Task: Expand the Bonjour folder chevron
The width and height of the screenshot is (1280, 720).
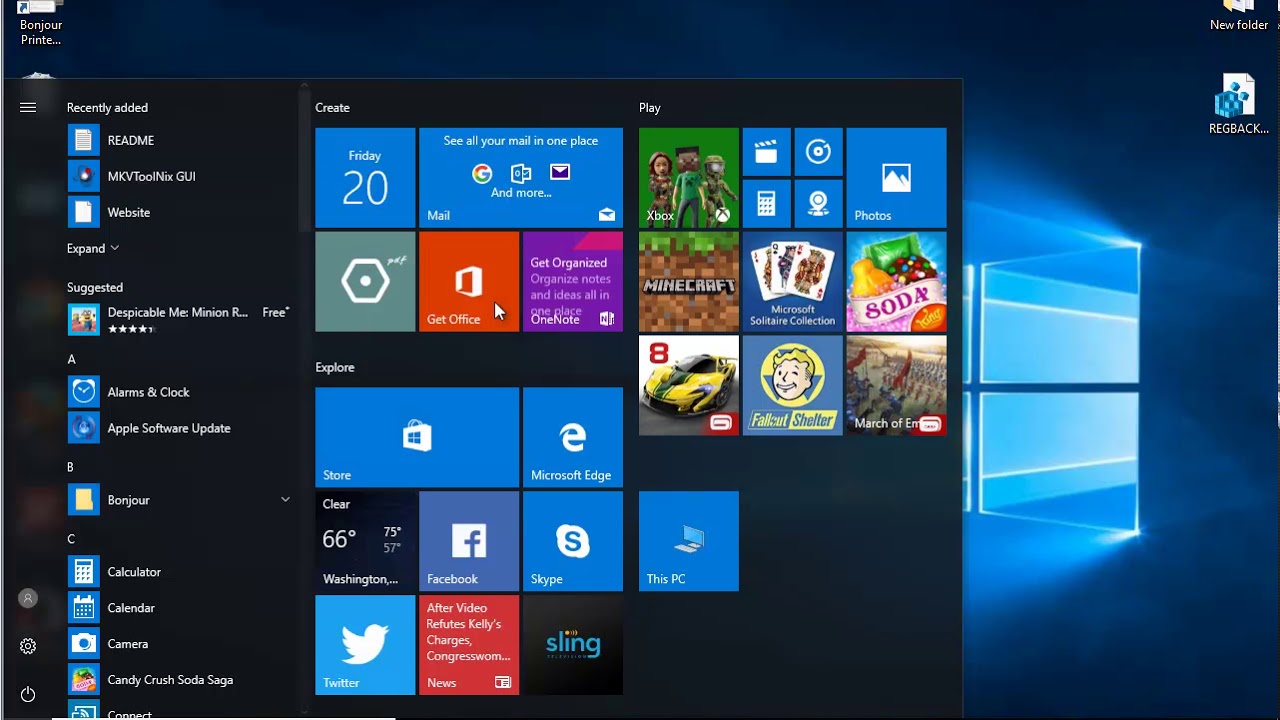Action: pyautogui.click(x=285, y=499)
